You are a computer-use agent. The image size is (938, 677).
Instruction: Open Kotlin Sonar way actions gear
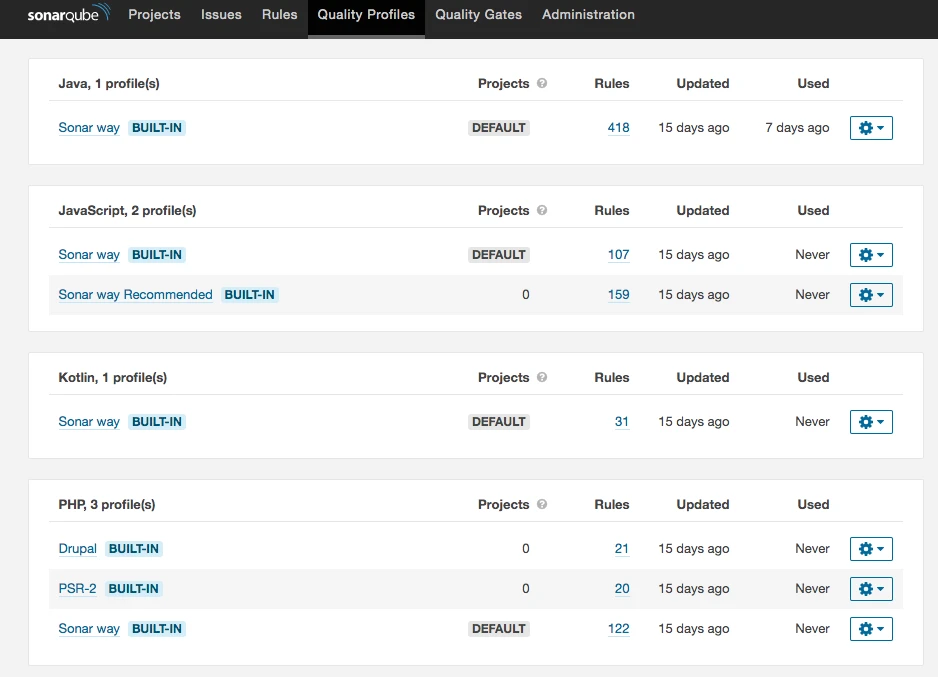coord(871,422)
